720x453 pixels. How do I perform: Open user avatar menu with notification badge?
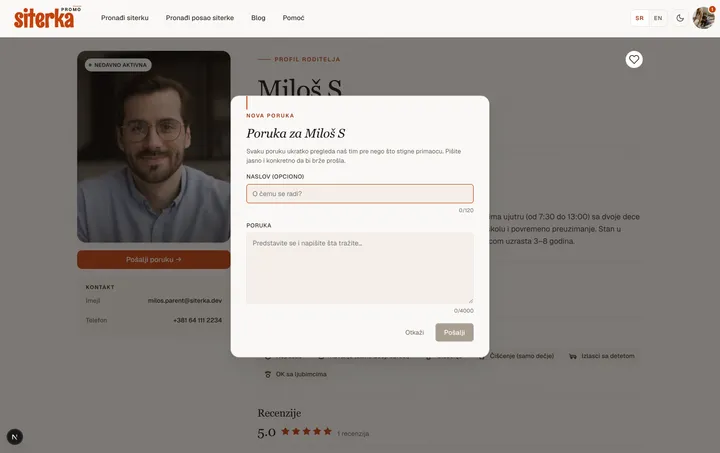[x=703, y=18]
